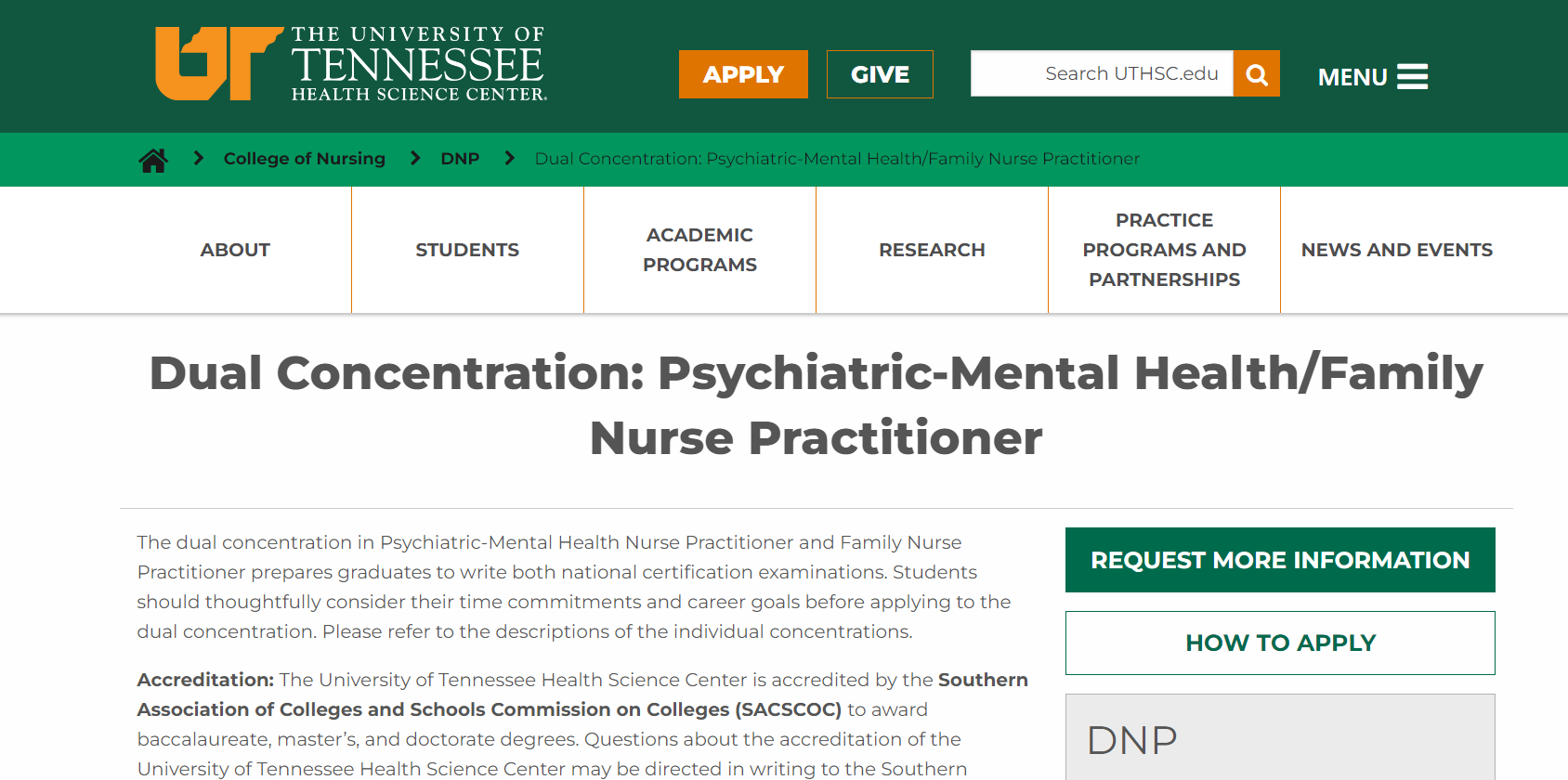1568x780 pixels.
Task: Open the ACADEMIC PROGRAMS navigation item
Action: pyautogui.click(x=699, y=250)
